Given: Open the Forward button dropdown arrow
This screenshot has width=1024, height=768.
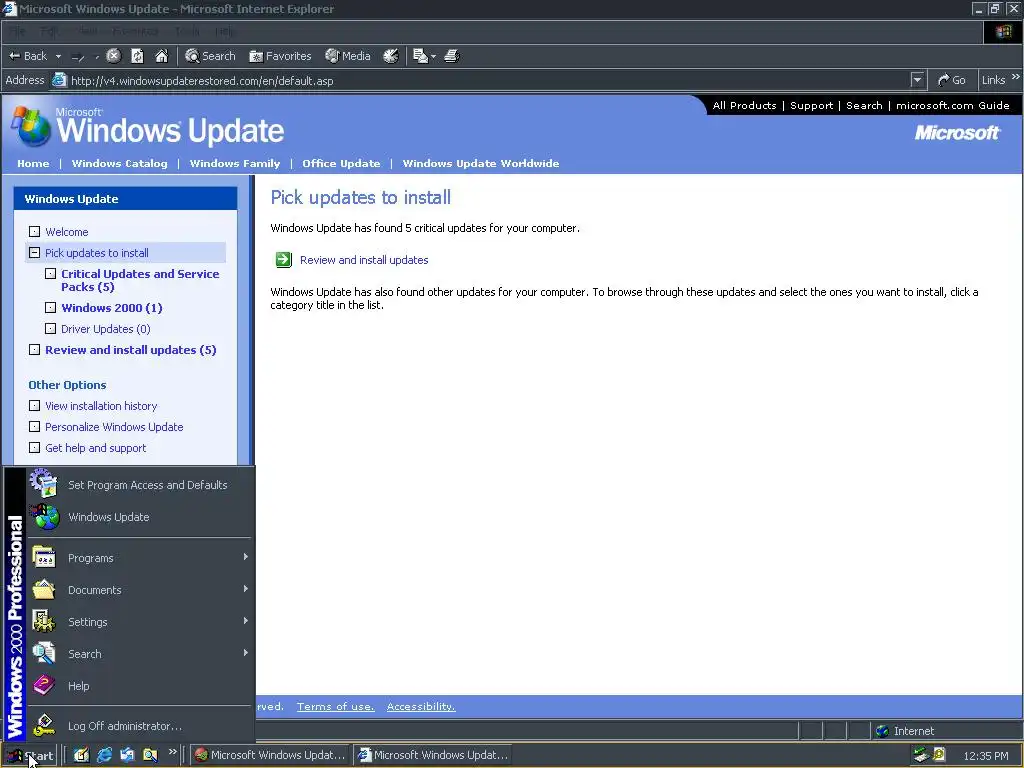Looking at the screenshot, I should click(x=96, y=57).
